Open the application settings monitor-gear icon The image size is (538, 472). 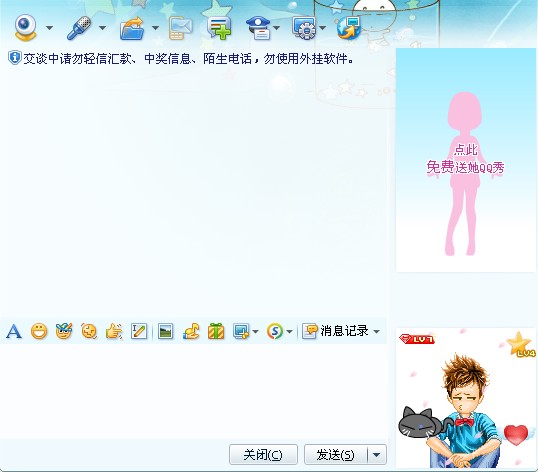[x=304, y=28]
